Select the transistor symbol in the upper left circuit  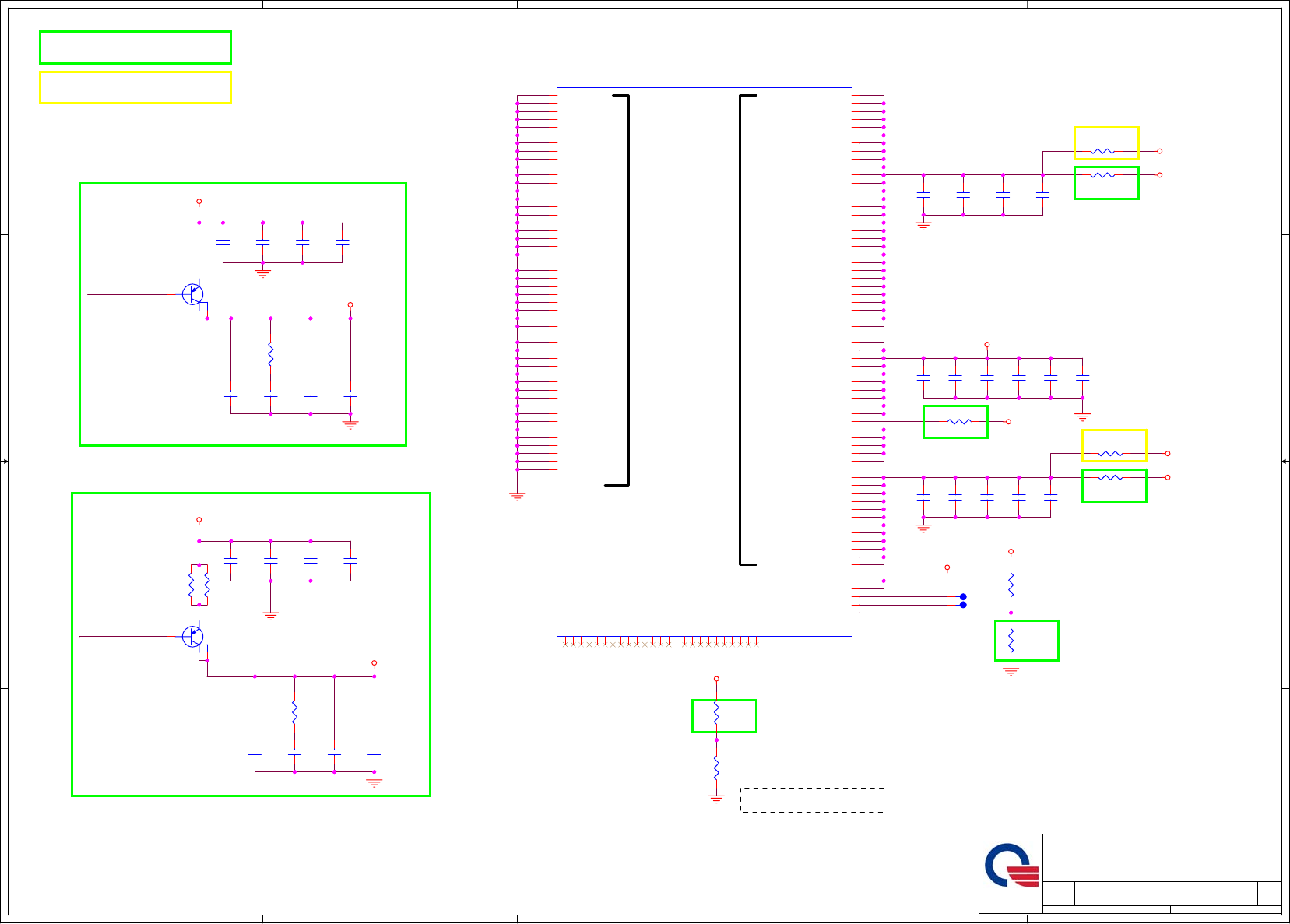[193, 294]
